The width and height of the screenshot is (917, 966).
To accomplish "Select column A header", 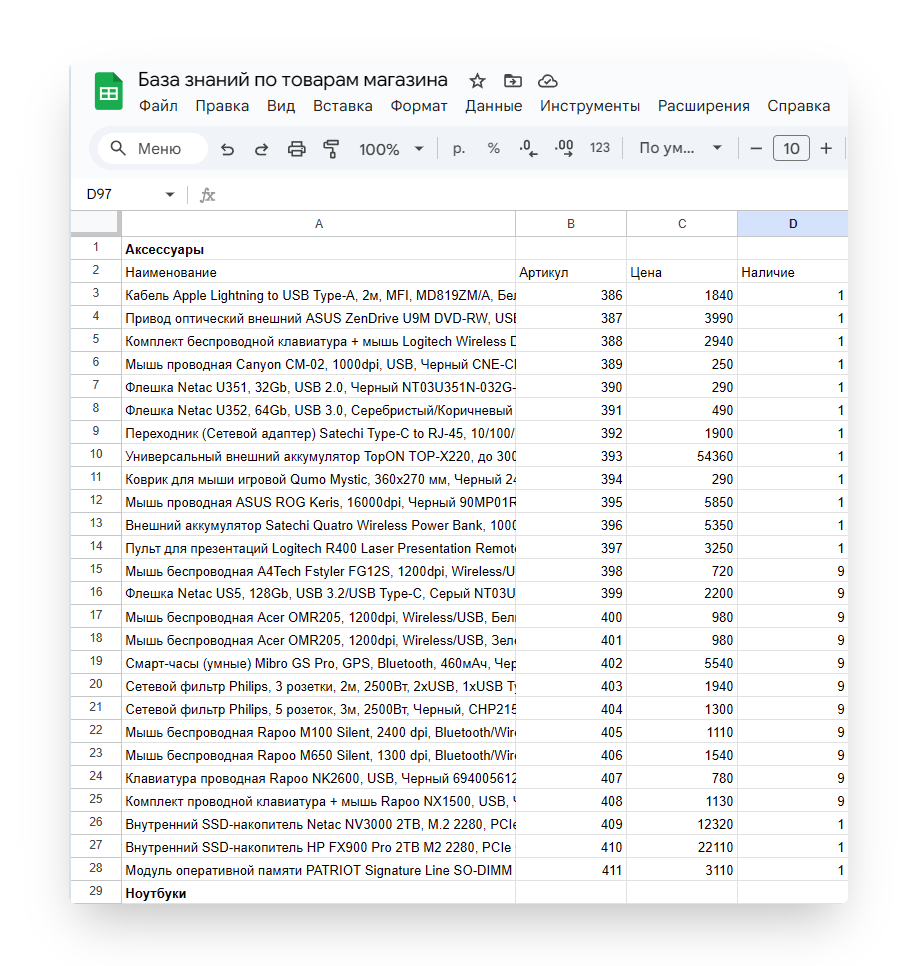I will pyautogui.click(x=319, y=224).
